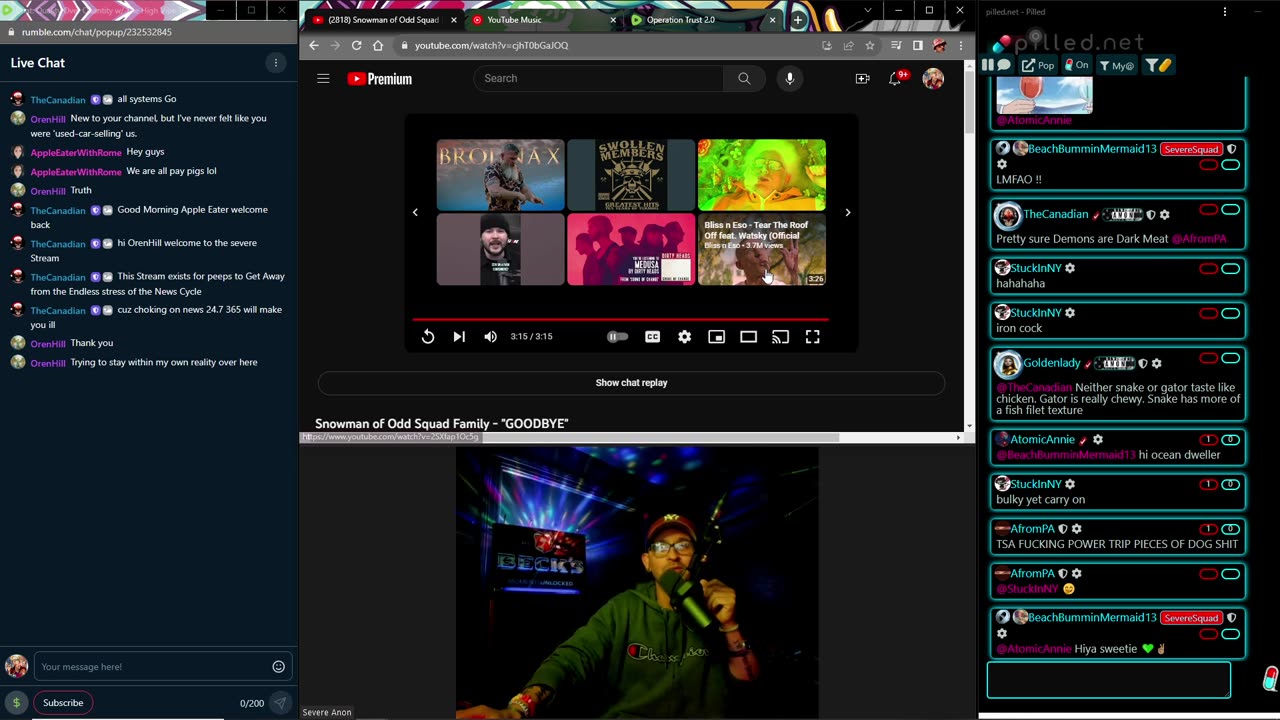Open the YouTube notifications bell
Viewport: 1280px width, 720px height.
pos(895,79)
